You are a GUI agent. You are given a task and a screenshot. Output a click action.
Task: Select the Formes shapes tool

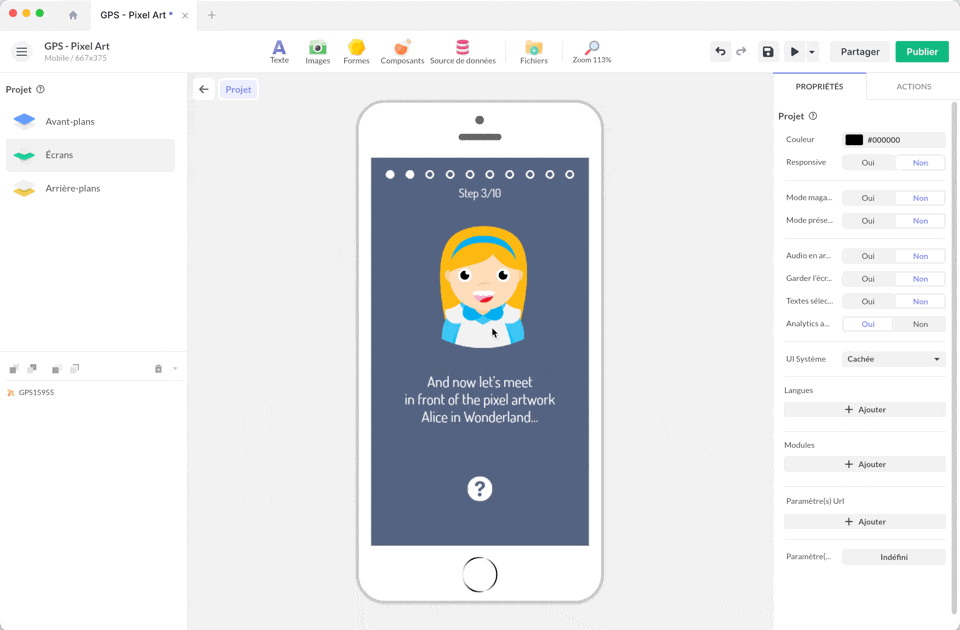pyautogui.click(x=356, y=52)
